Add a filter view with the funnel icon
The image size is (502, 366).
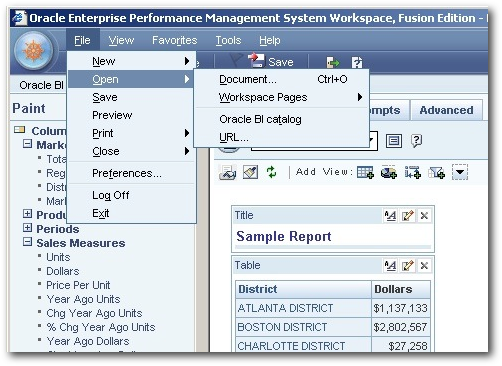(x=437, y=172)
